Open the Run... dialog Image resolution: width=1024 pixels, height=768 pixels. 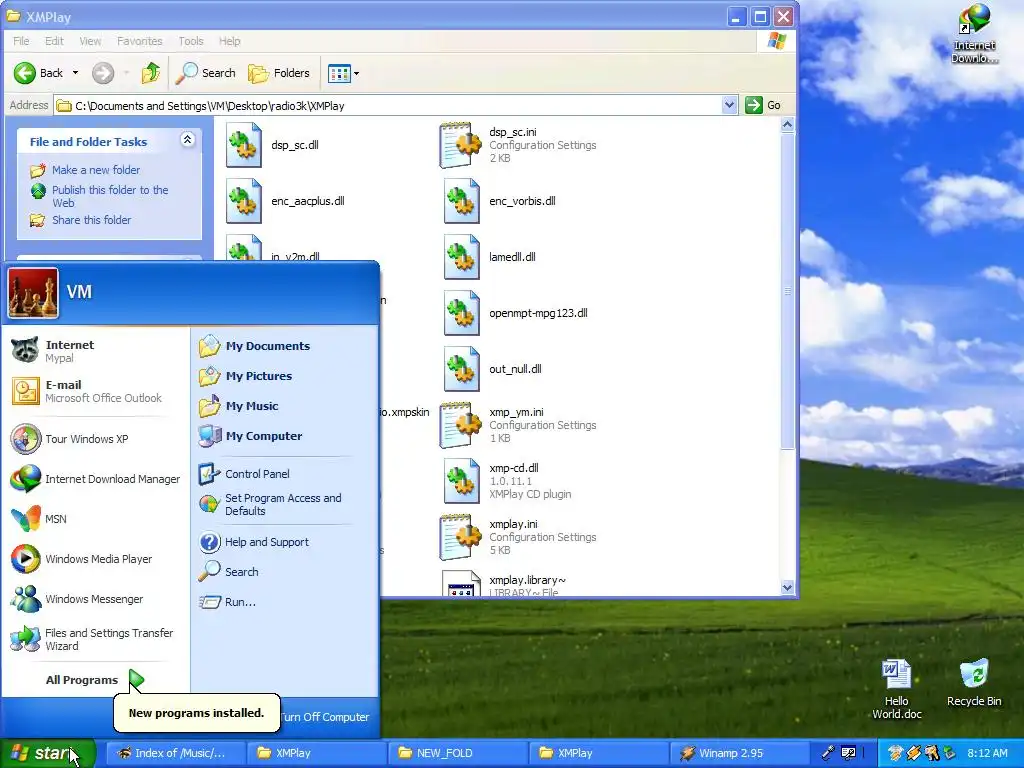point(284,602)
